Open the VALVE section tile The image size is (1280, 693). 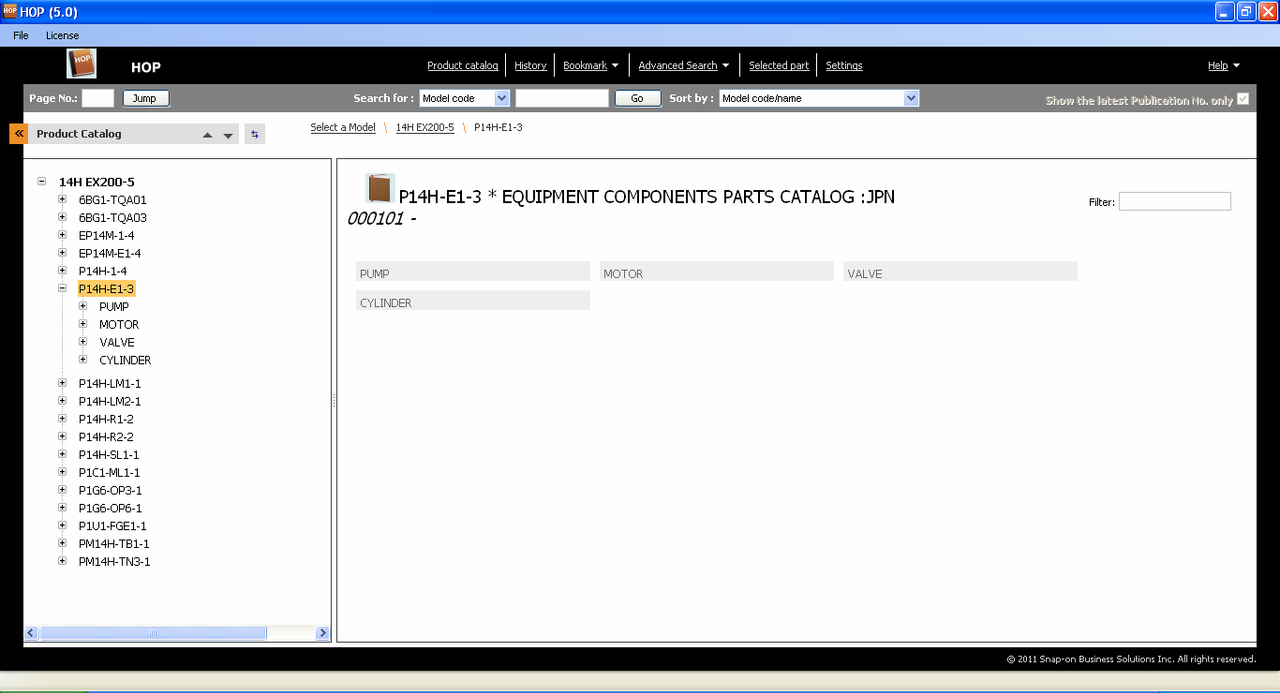coord(960,272)
